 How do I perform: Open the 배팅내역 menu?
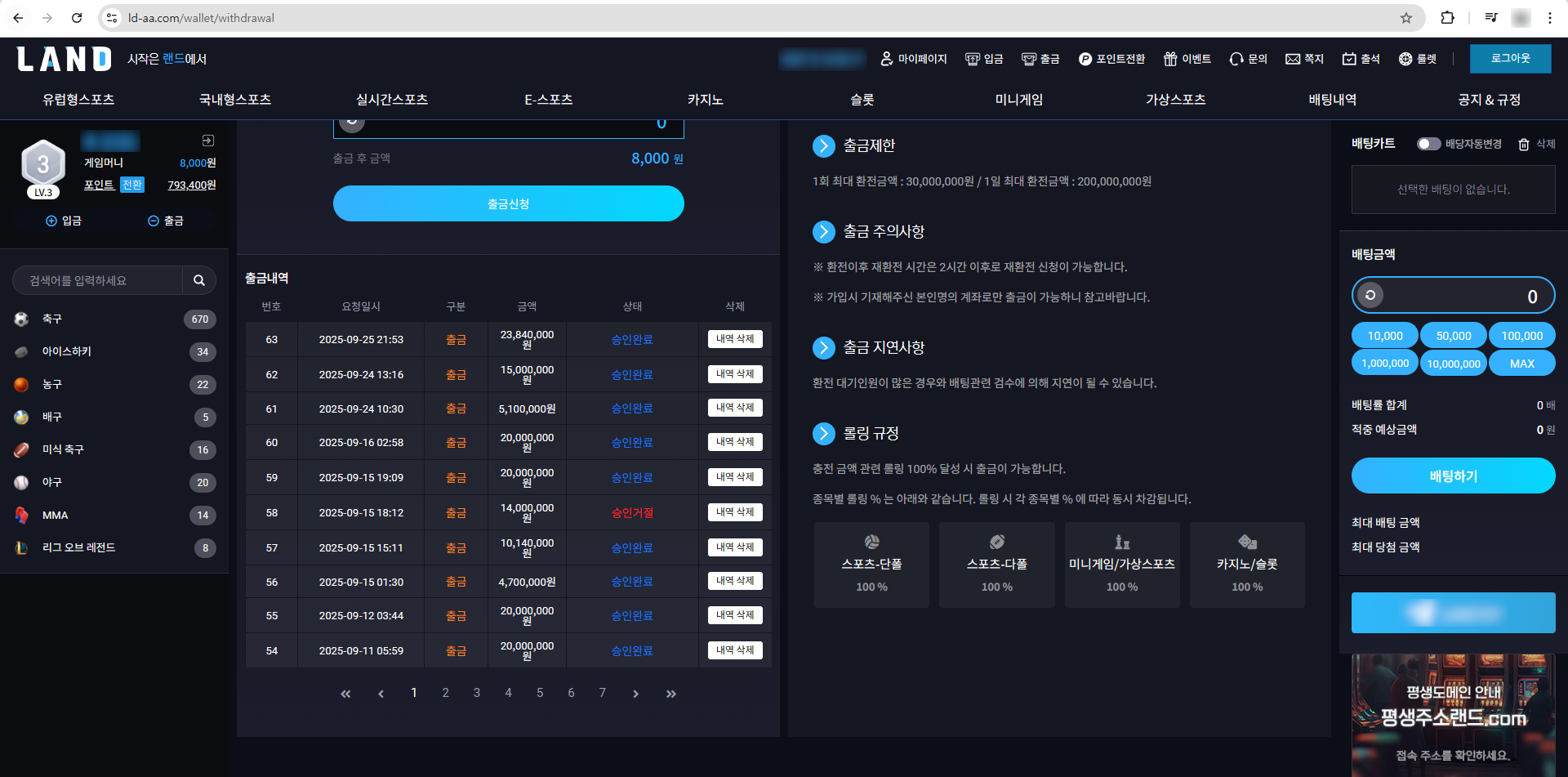coord(1333,100)
